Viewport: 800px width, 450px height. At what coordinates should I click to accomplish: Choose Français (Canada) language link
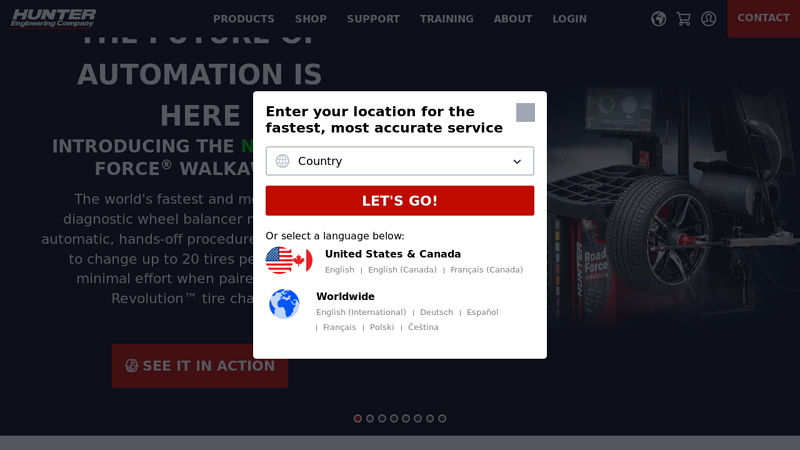486,270
